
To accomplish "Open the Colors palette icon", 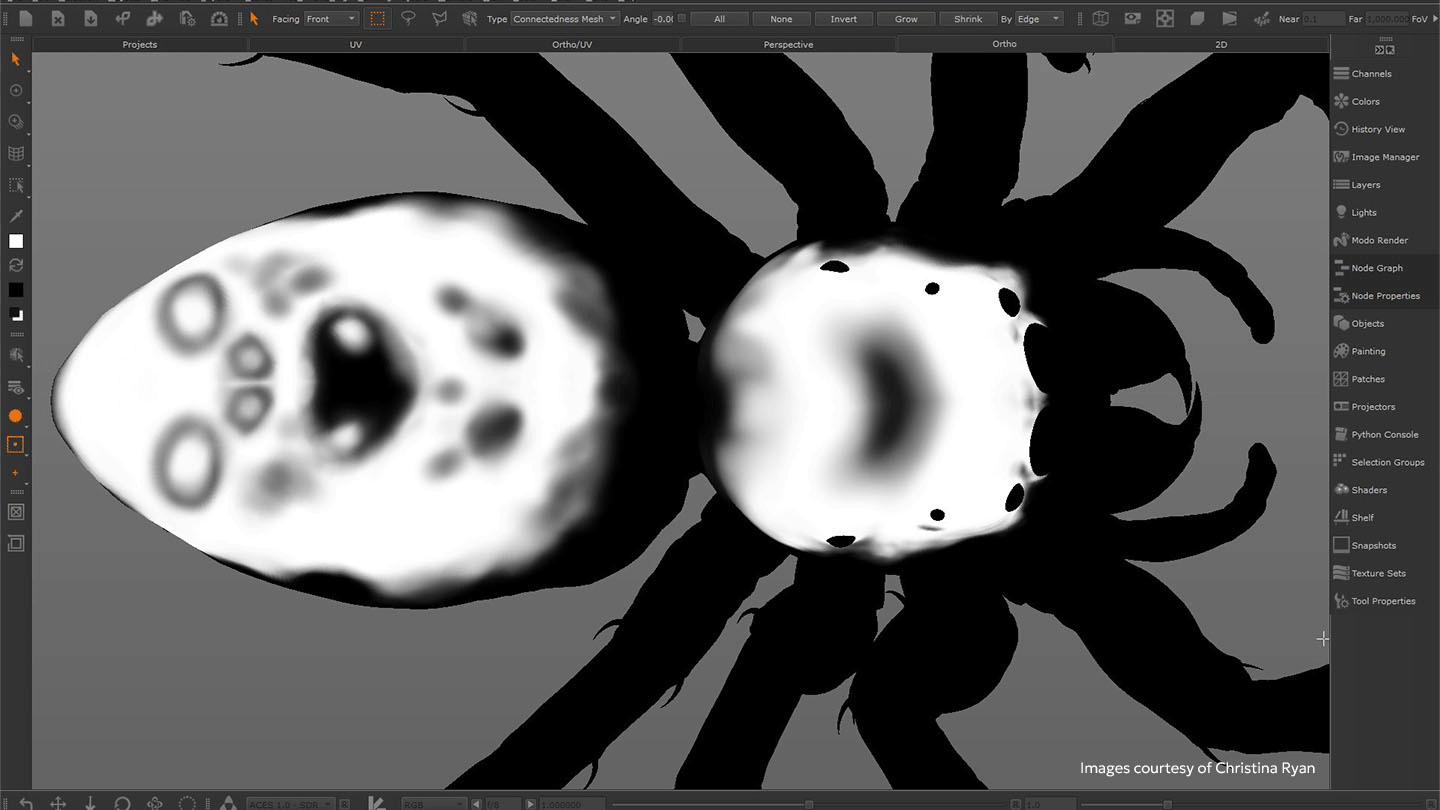I will point(1341,101).
